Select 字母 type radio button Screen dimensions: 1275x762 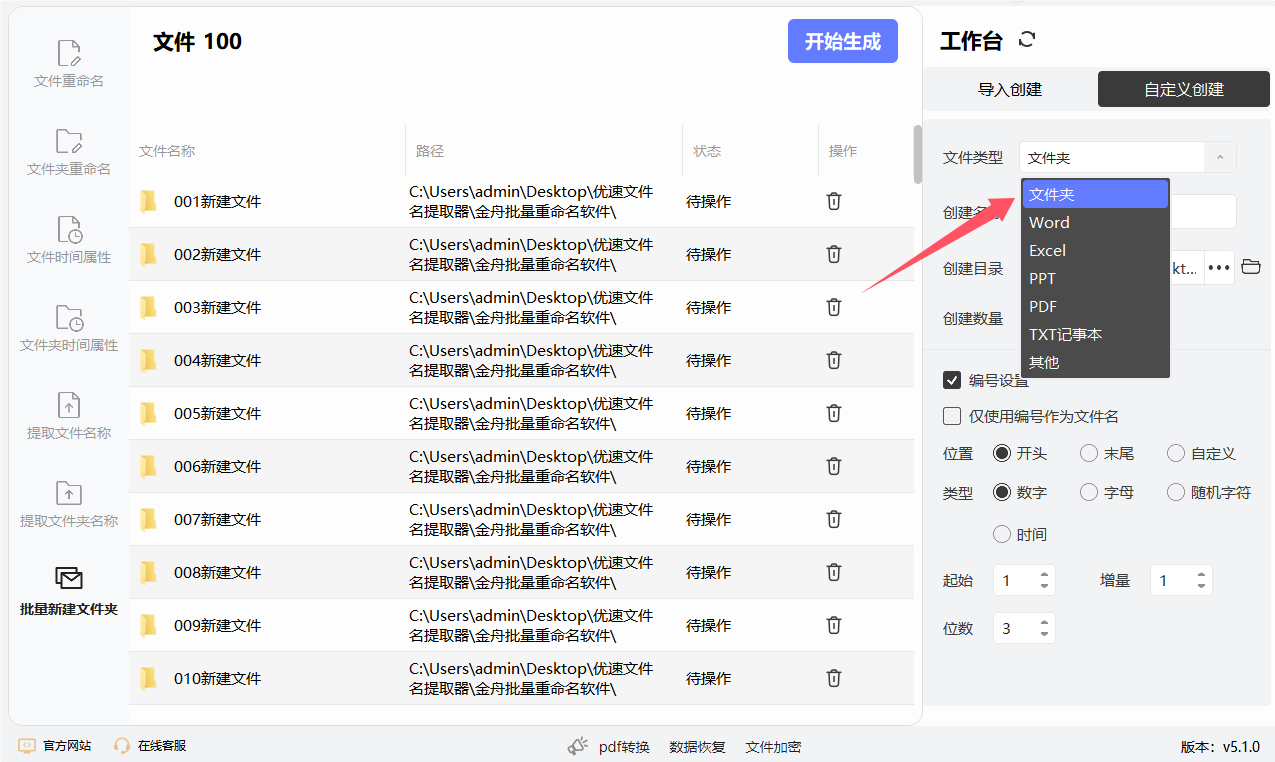click(1089, 492)
